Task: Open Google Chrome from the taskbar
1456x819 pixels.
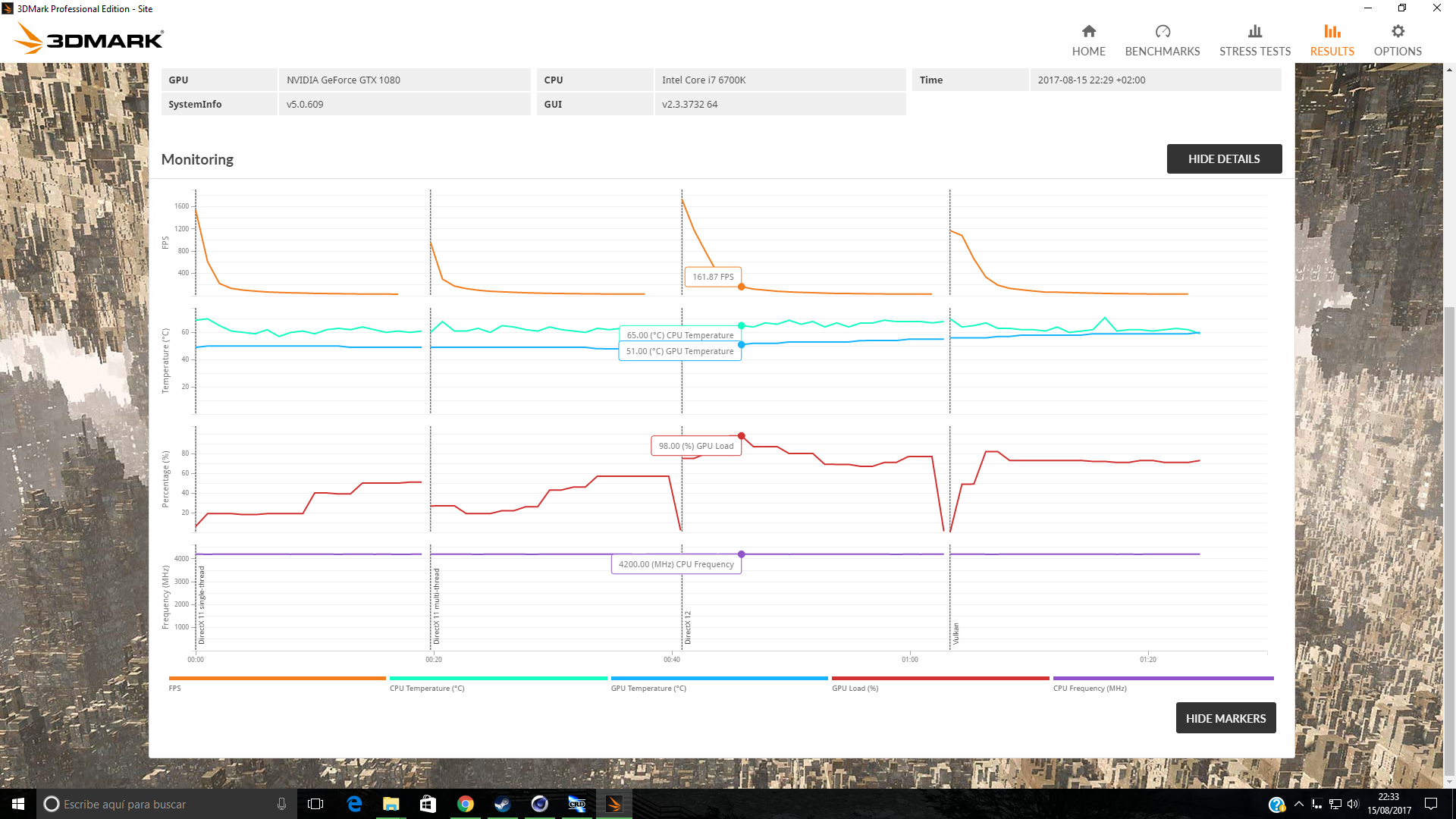Action: [465, 804]
